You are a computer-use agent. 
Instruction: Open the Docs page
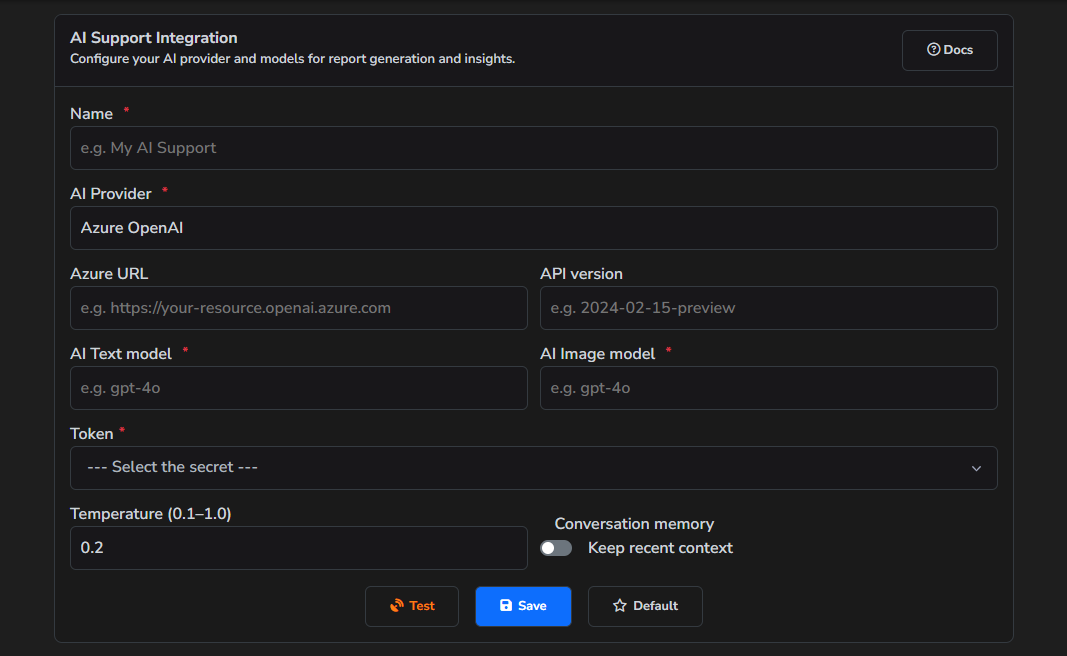click(x=949, y=49)
